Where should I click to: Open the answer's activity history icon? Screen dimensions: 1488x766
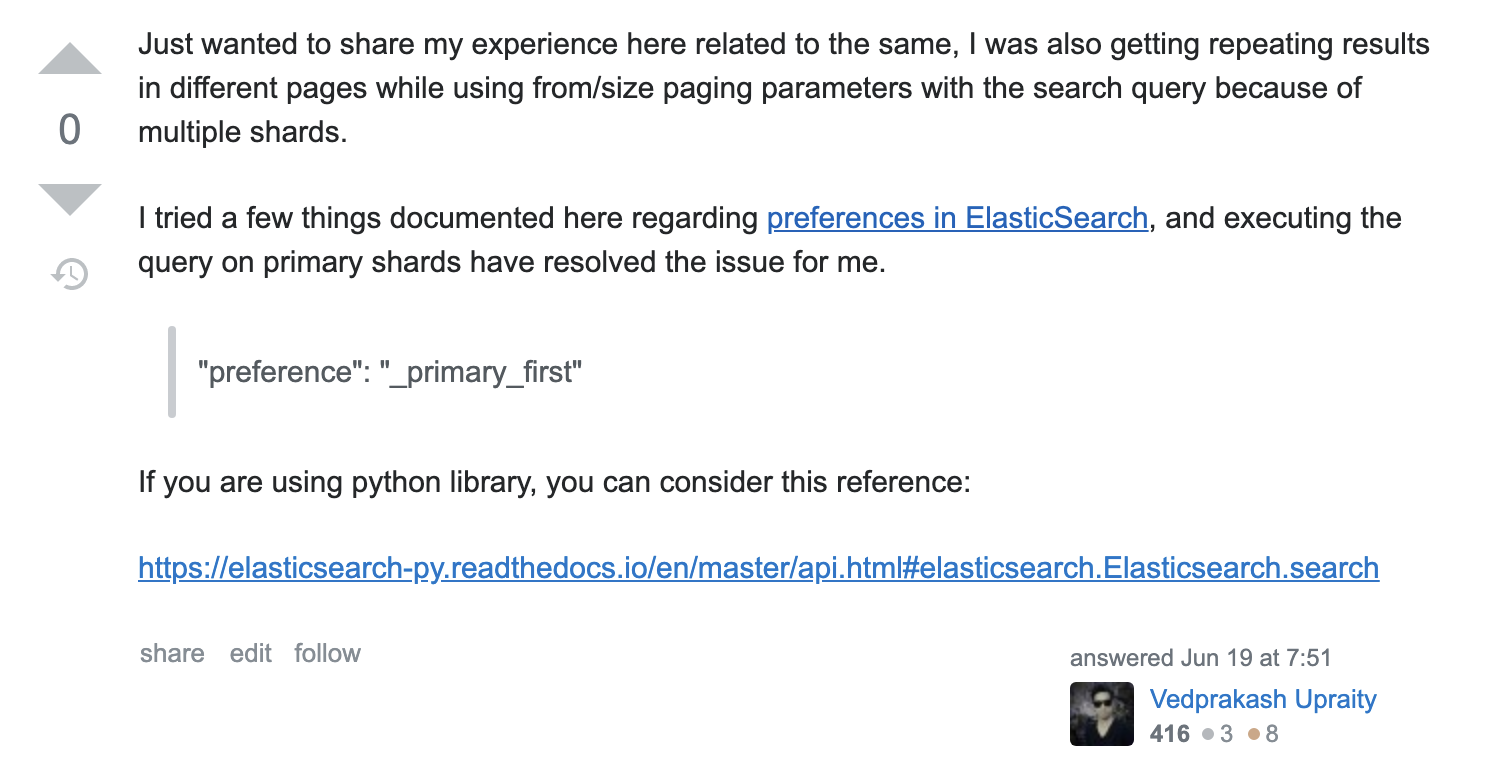pos(70,274)
